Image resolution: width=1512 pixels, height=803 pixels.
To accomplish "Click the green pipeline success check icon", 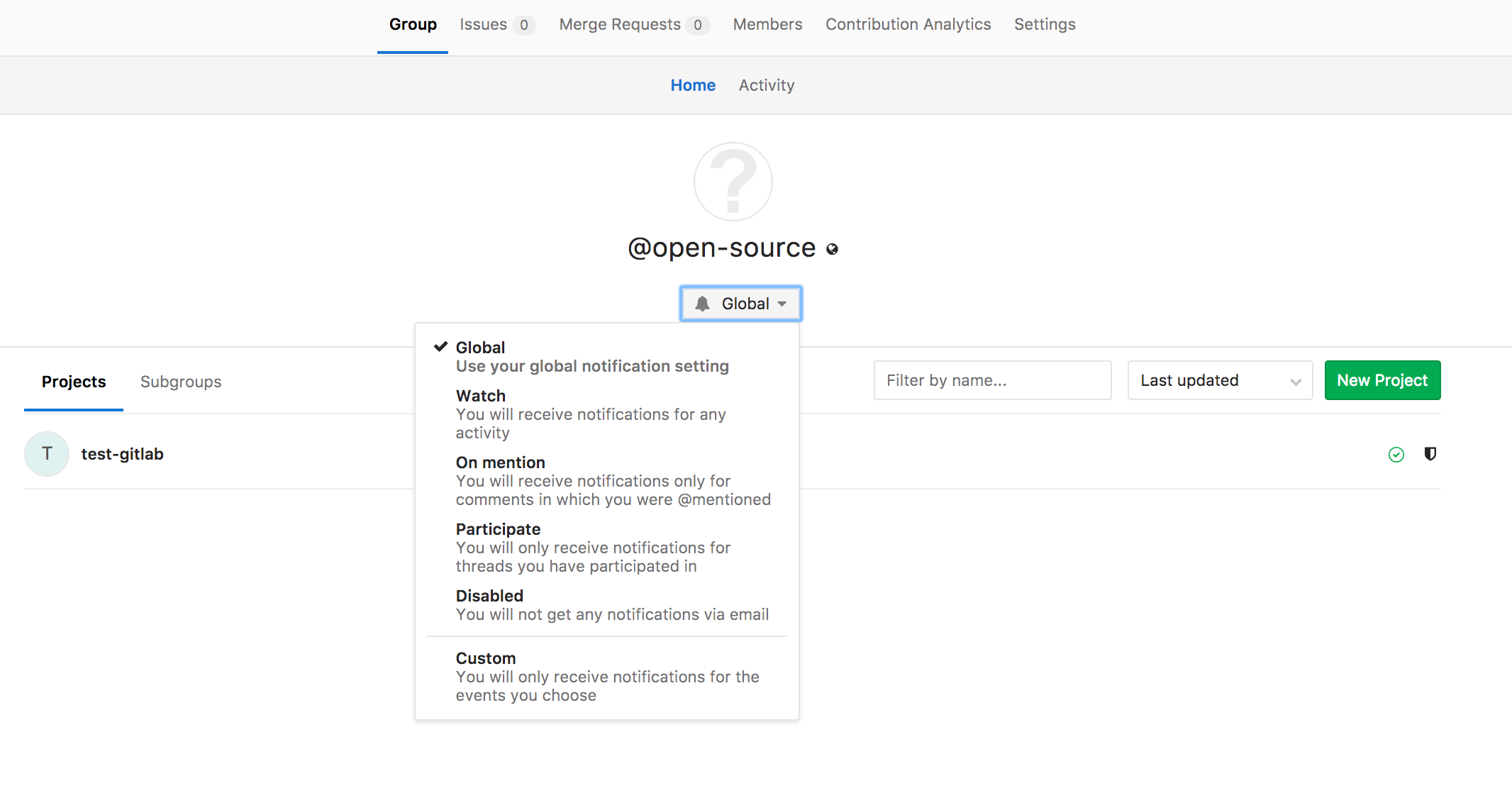I will click(1396, 454).
